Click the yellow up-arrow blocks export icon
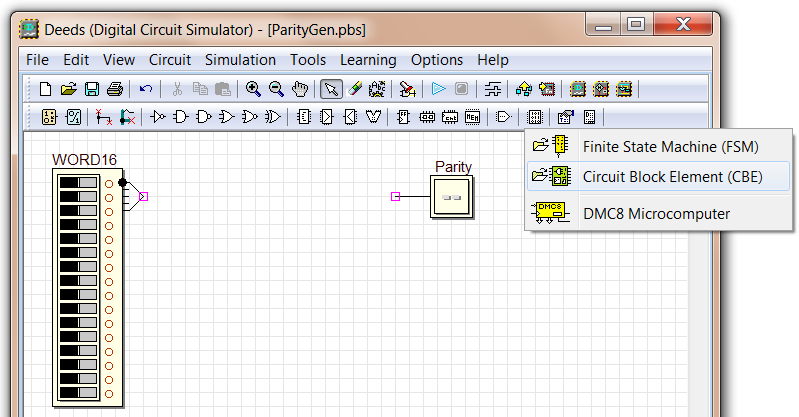Viewport: 799px width, 417px height. click(523, 89)
